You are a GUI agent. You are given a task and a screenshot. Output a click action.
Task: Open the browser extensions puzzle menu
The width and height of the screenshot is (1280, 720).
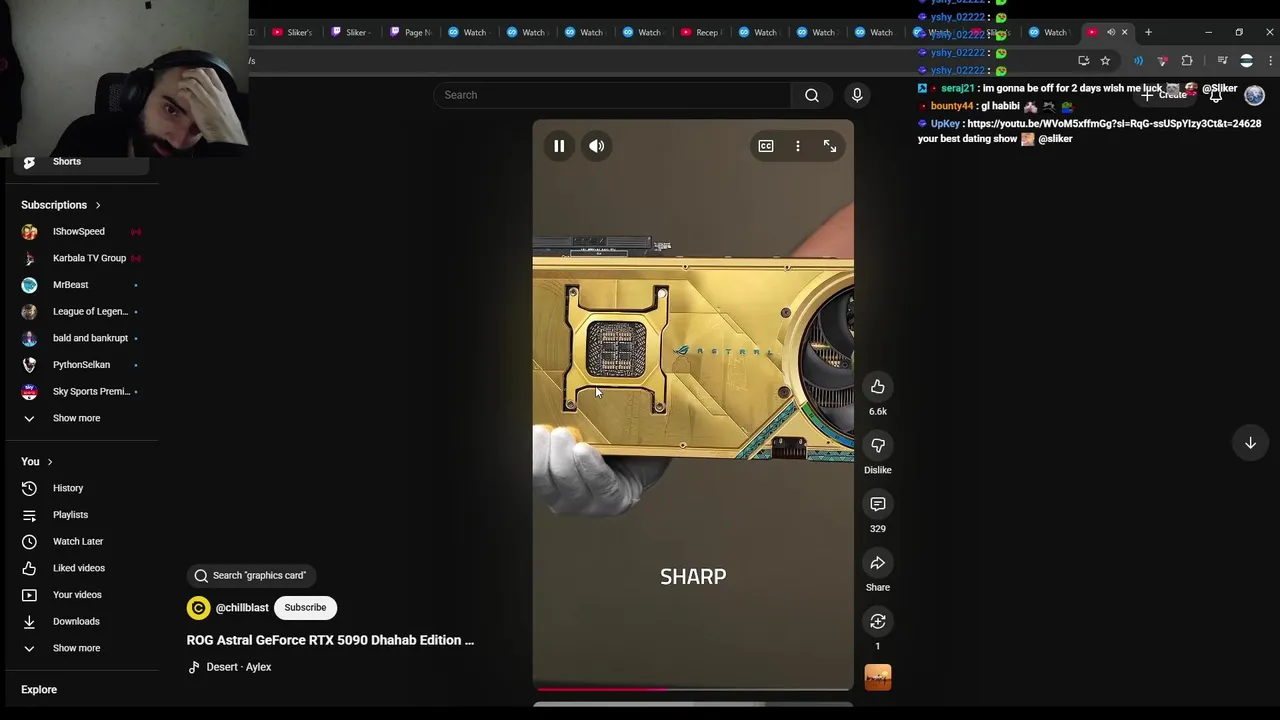pos(1187,61)
